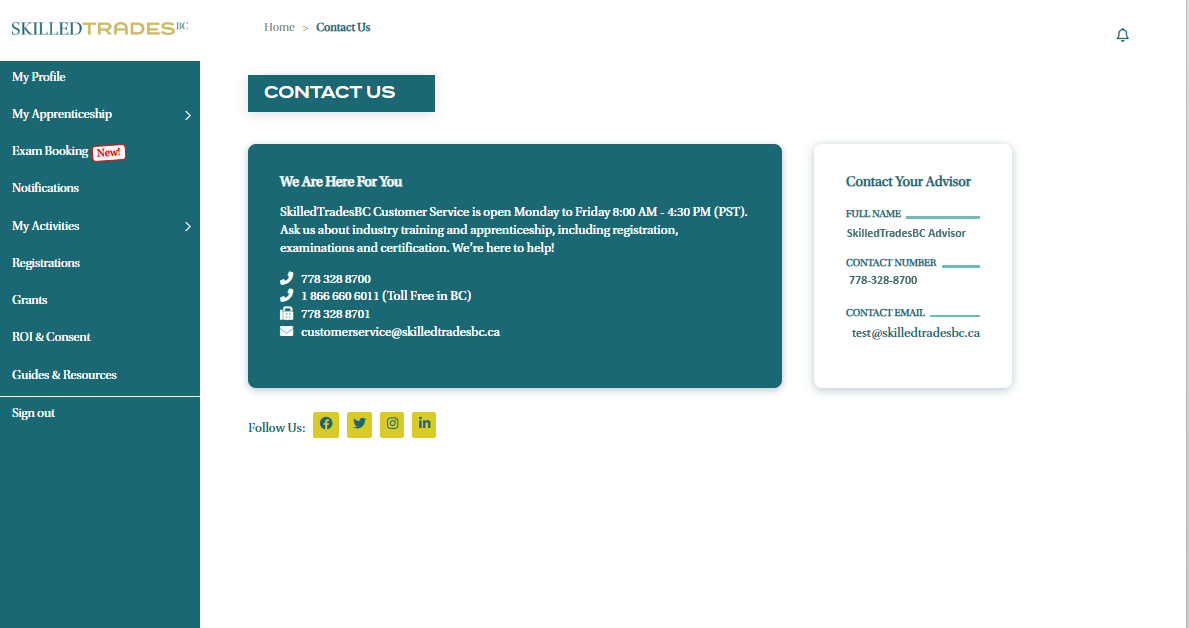Open the Instagram social icon
1189x628 pixels.
[x=392, y=424]
